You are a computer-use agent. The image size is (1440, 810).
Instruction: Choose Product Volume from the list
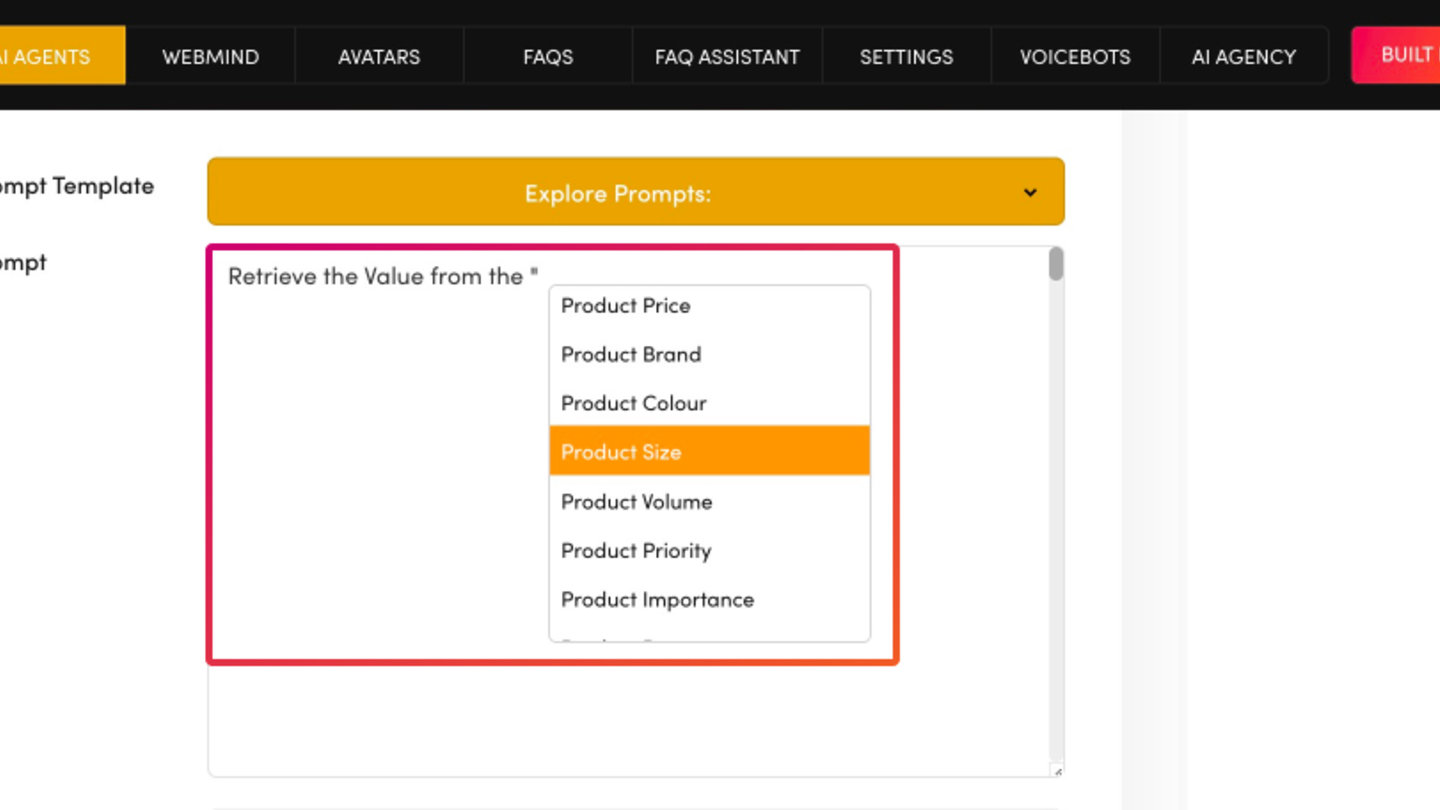click(637, 502)
